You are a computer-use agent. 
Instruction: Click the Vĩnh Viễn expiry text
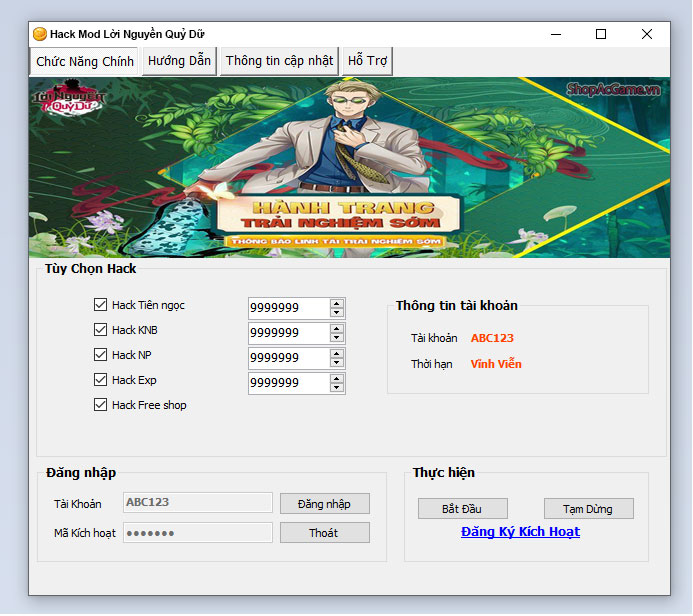click(x=496, y=364)
